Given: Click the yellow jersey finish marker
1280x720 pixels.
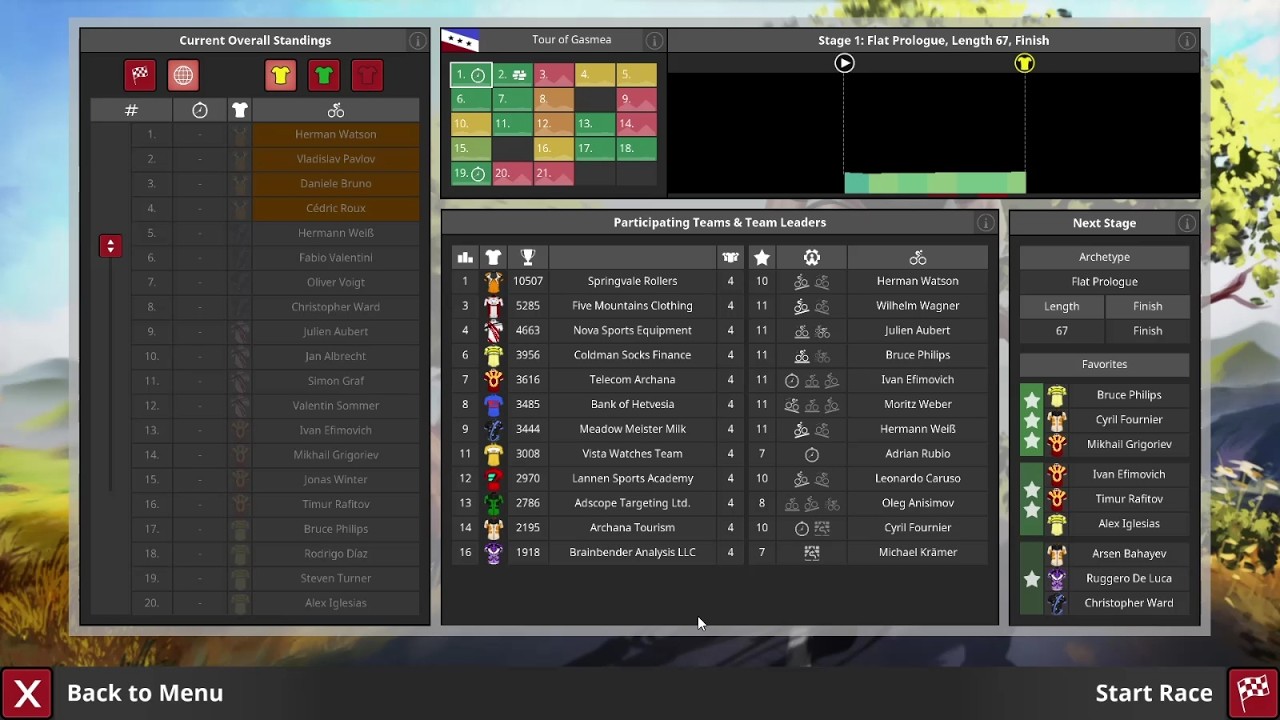Looking at the screenshot, I should coord(1024,63).
